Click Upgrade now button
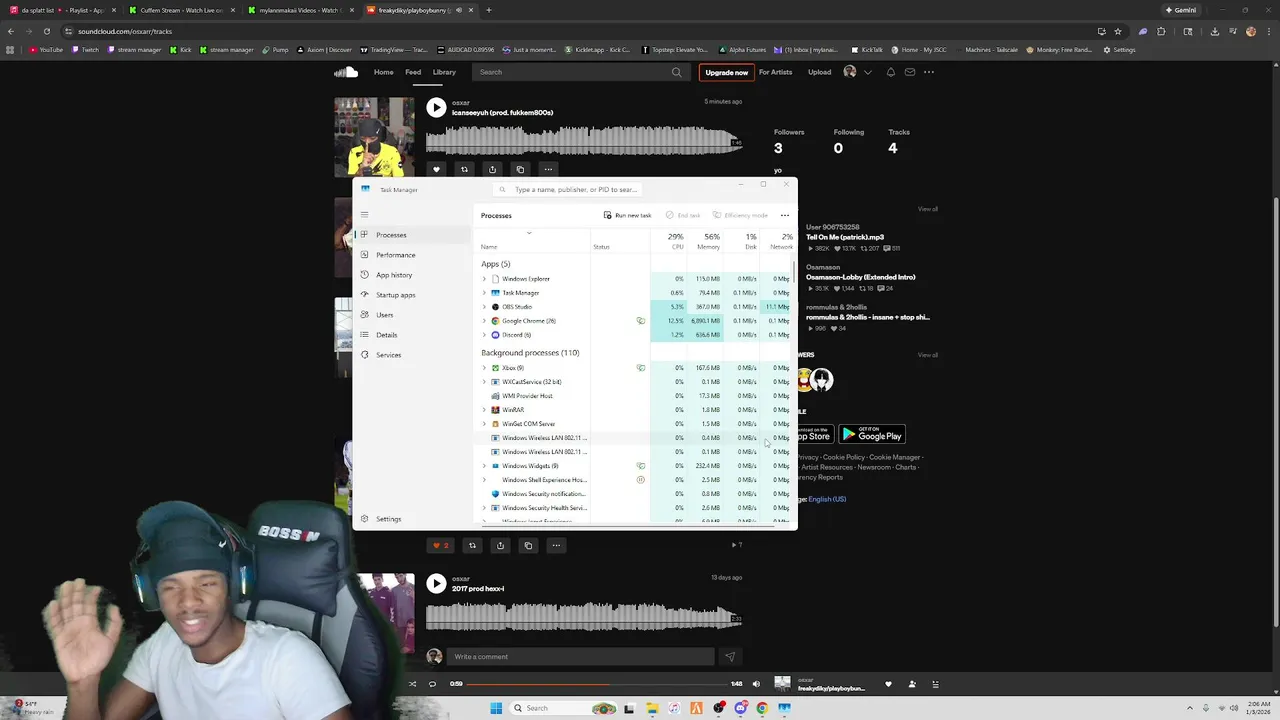This screenshot has width=1280, height=720. click(726, 72)
